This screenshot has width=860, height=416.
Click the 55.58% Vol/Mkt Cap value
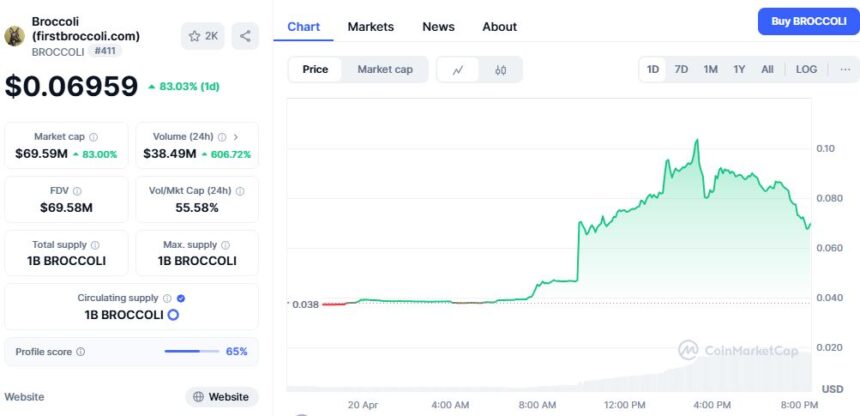pos(197,207)
